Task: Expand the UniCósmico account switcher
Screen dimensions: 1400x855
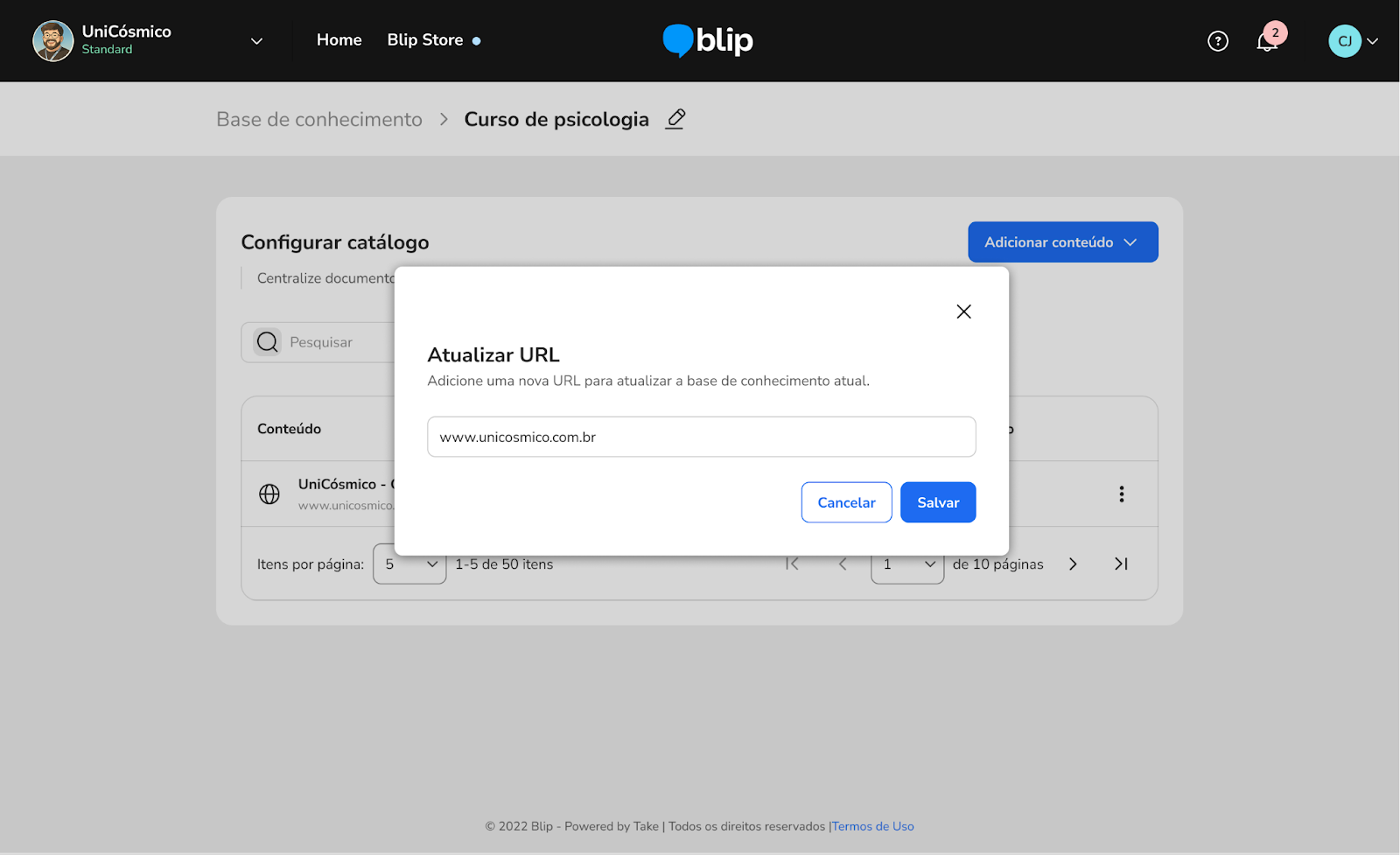Action: click(x=256, y=41)
